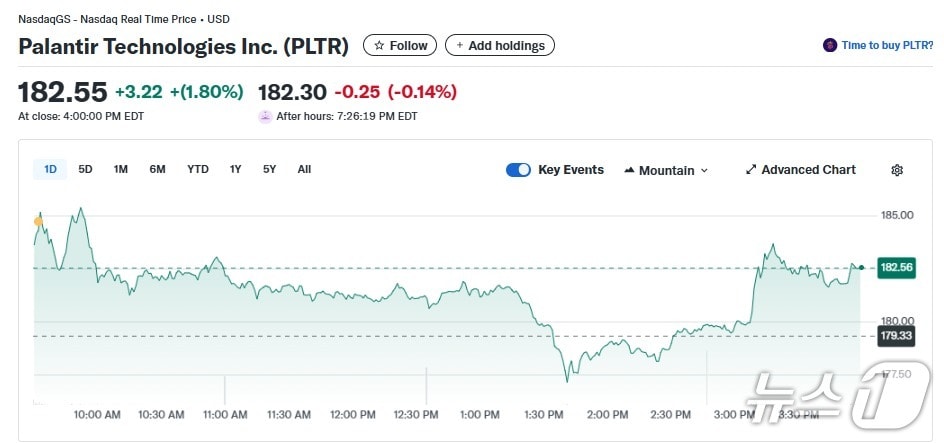
Task: Click the after-hours moon icon
Action: [x=265, y=116]
